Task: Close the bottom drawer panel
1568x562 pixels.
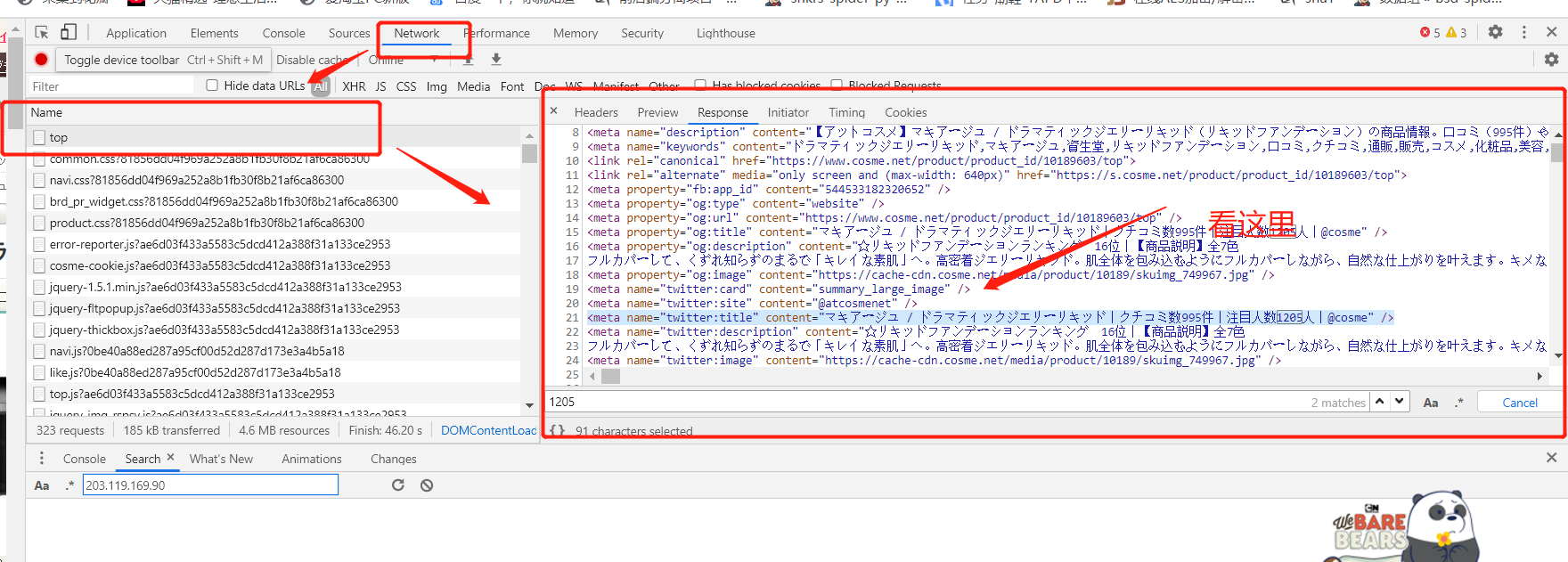Action: [x=1551, y=457]
